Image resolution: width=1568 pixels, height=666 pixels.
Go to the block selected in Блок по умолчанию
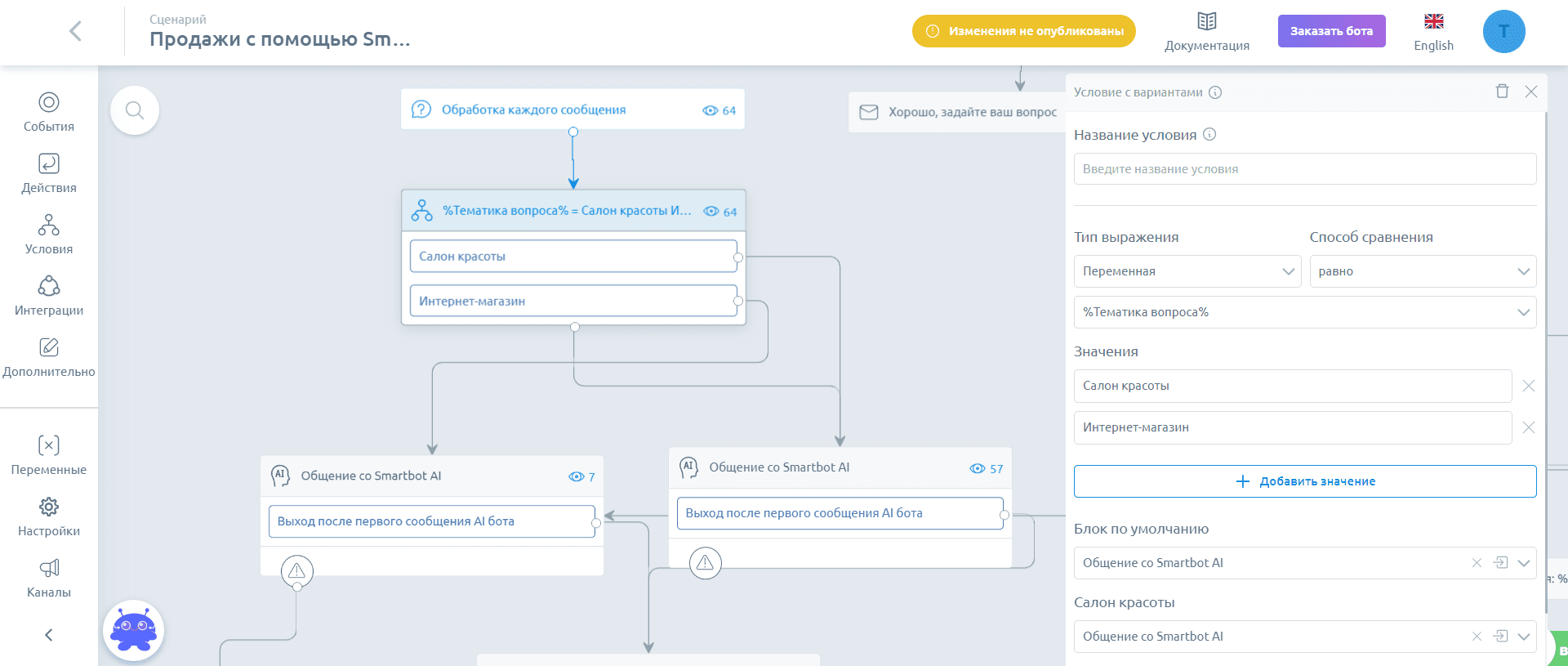click(1500, 563)
